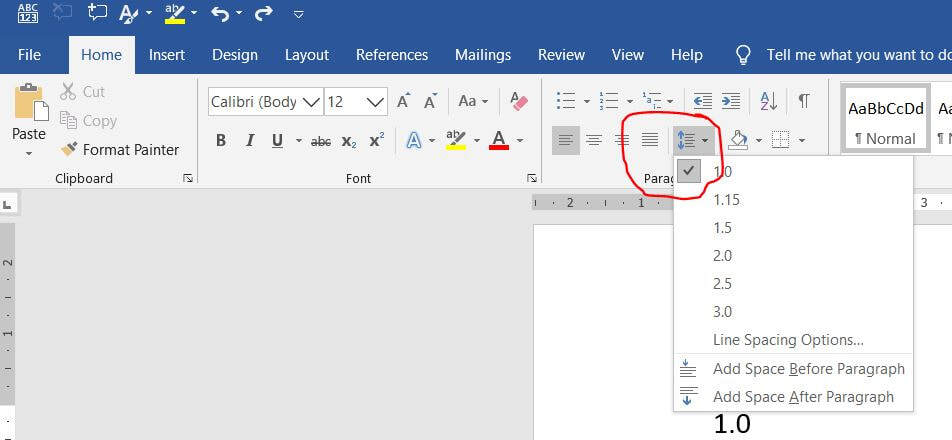
Task: Show paragraph marks with pilcrow icon
Action: [x=804, y=101]
